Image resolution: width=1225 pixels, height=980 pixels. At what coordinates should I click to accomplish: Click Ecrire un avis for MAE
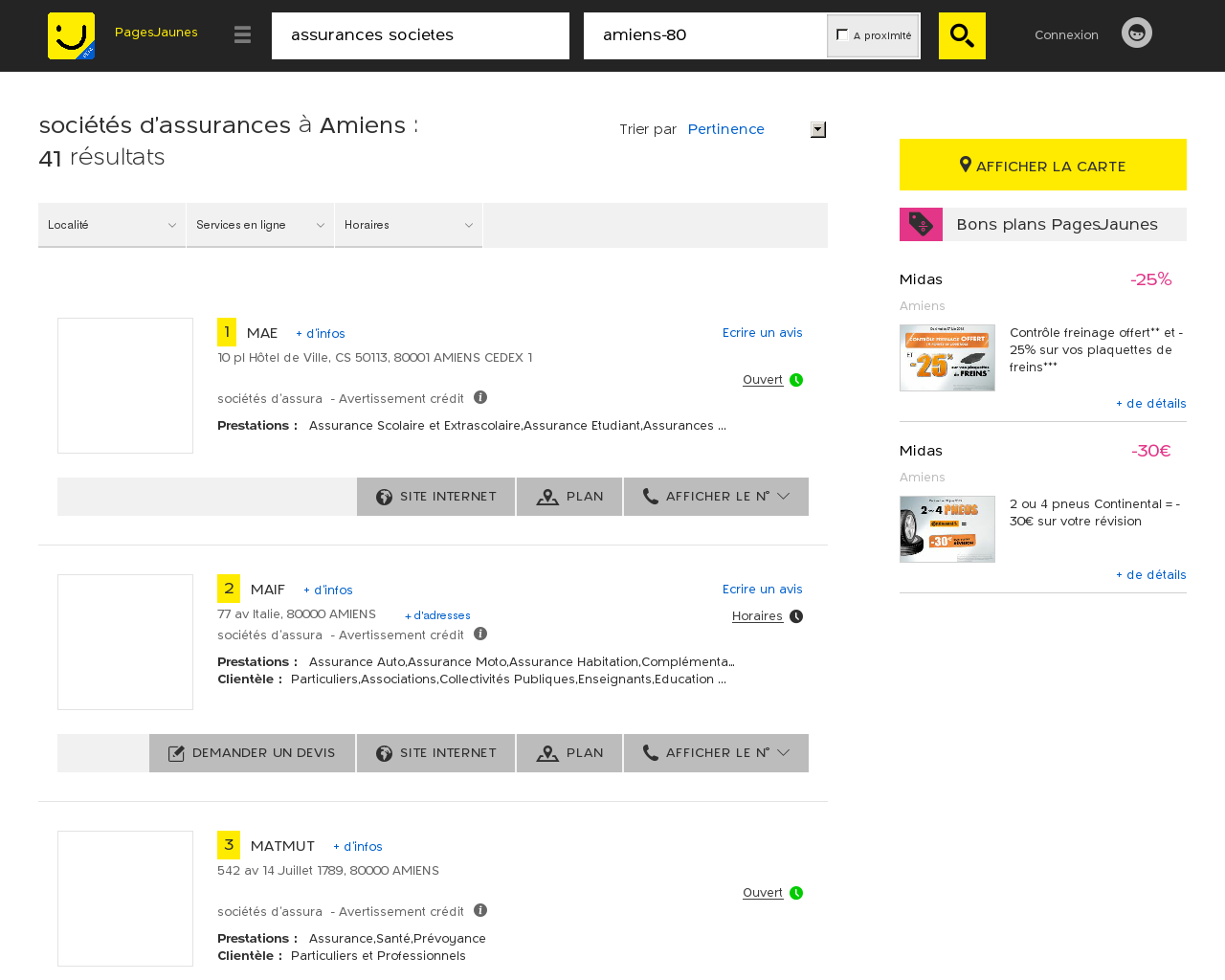tap(763, 332)
